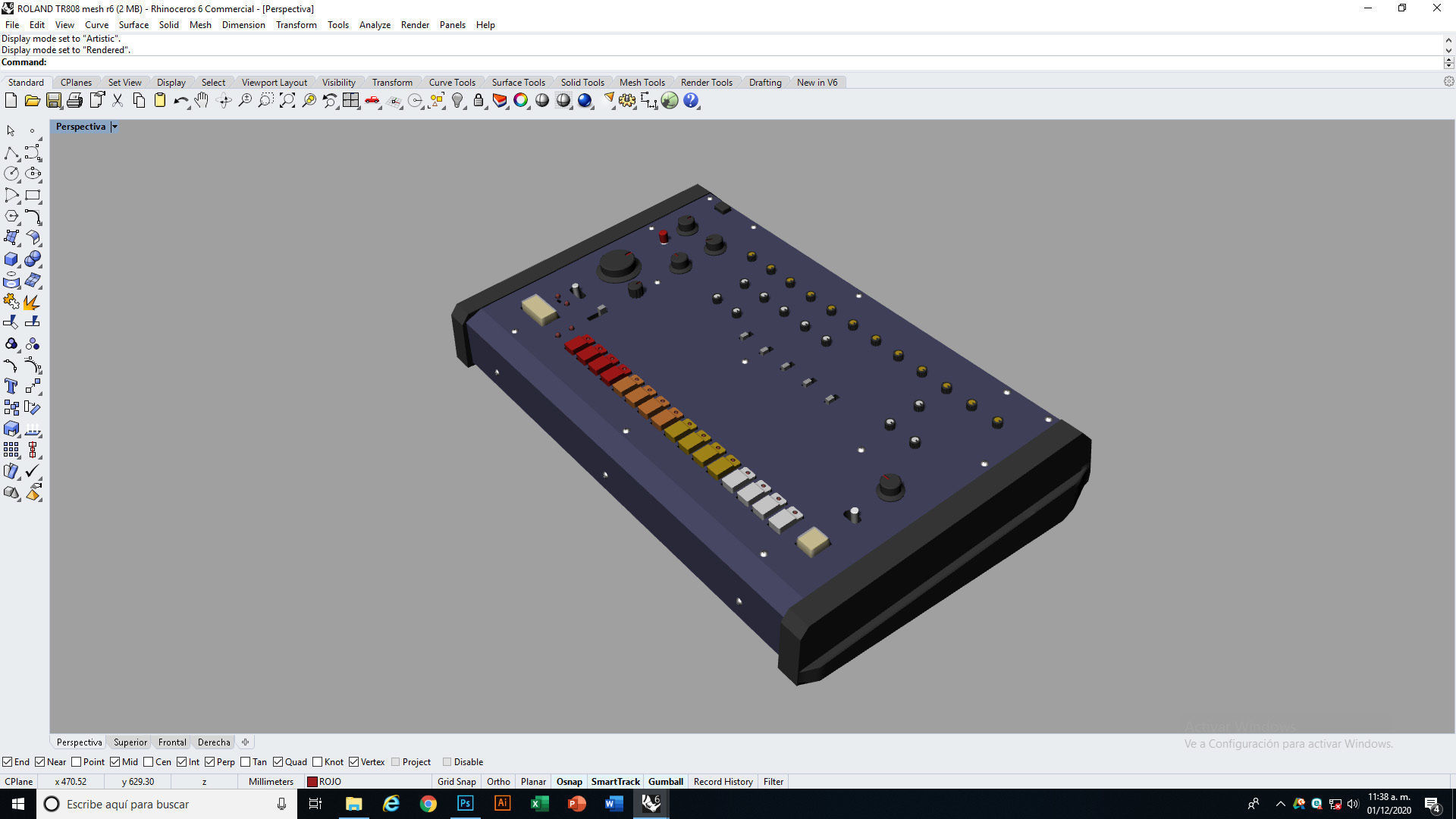This screenshot has height=819, width=1456.
Task: Select the Pan hand tool
Action: (202, 100)
